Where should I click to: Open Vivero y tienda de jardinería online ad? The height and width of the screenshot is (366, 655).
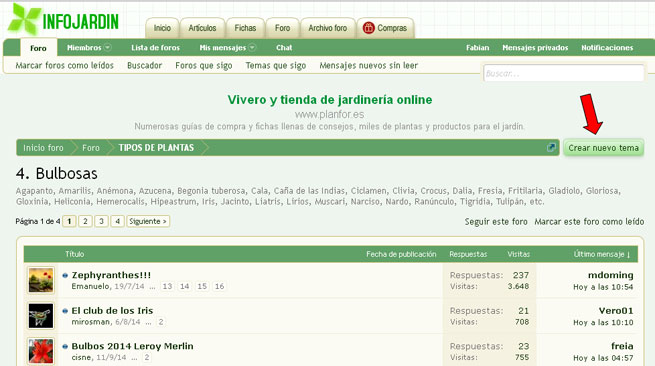tap(330, 99)
